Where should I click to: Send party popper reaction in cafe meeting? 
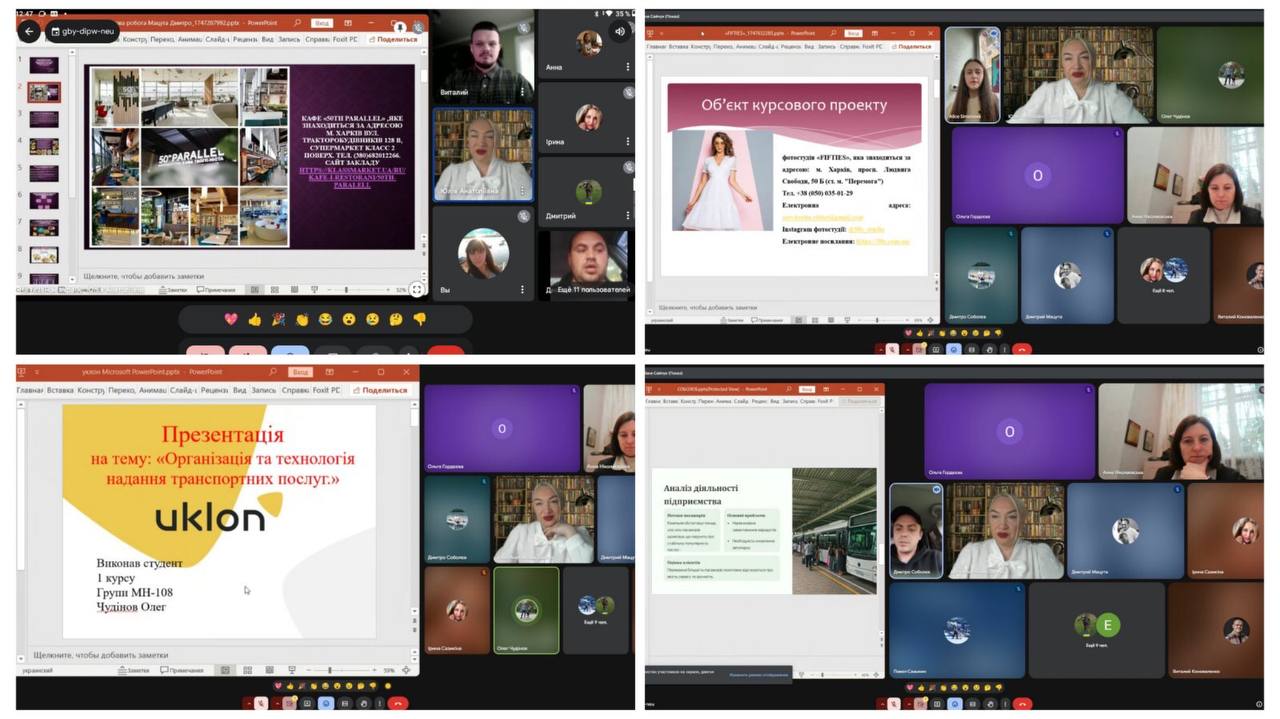coord(278,319)
